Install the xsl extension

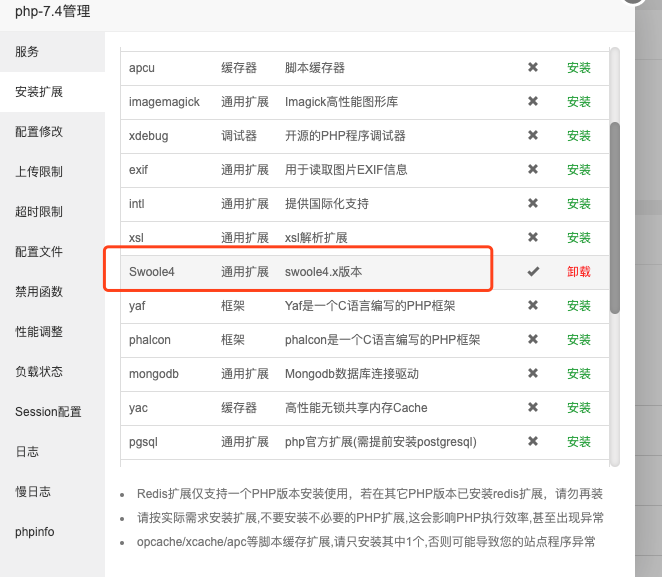[578, 238]
